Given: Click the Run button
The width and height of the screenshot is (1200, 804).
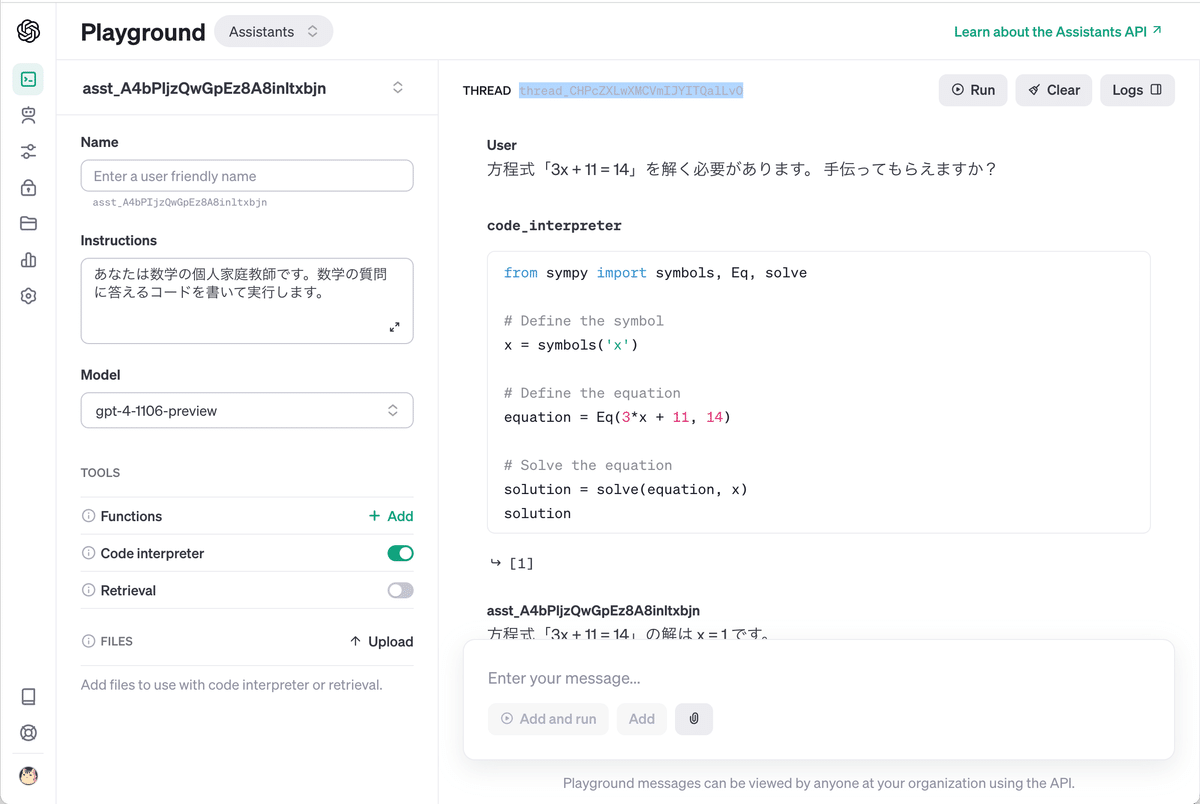Looking at the screenshot, I should point(972,90).
